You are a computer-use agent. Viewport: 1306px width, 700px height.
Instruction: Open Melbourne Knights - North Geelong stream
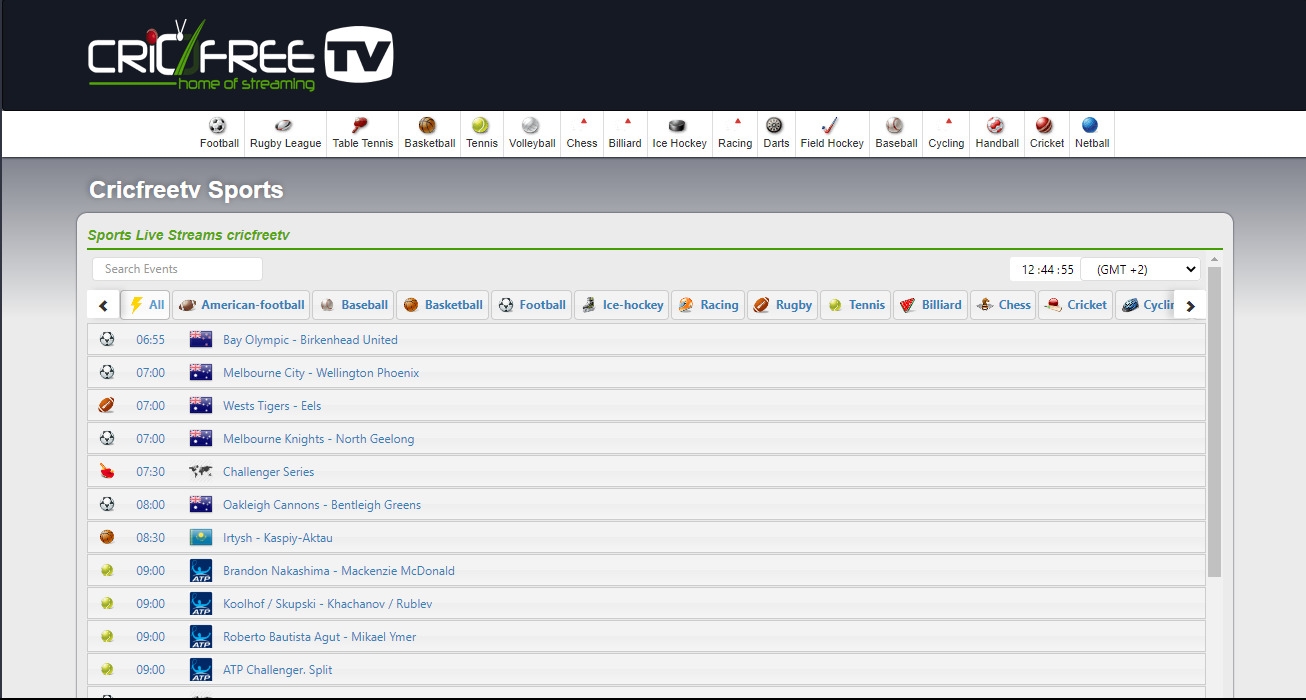[318, 439]
